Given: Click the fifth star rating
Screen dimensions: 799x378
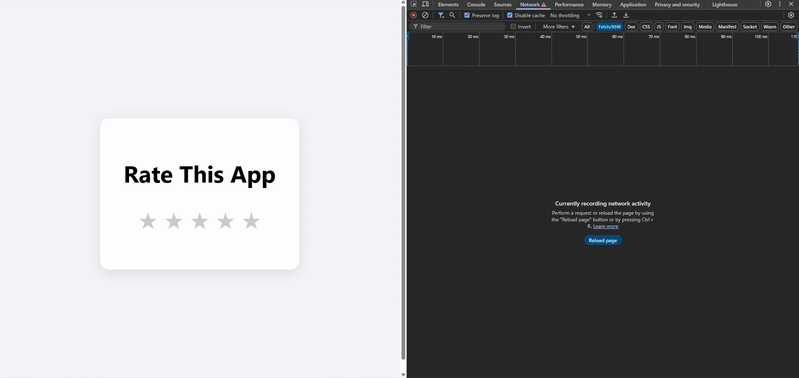Looking at the screenshot, I should [251, 221].
